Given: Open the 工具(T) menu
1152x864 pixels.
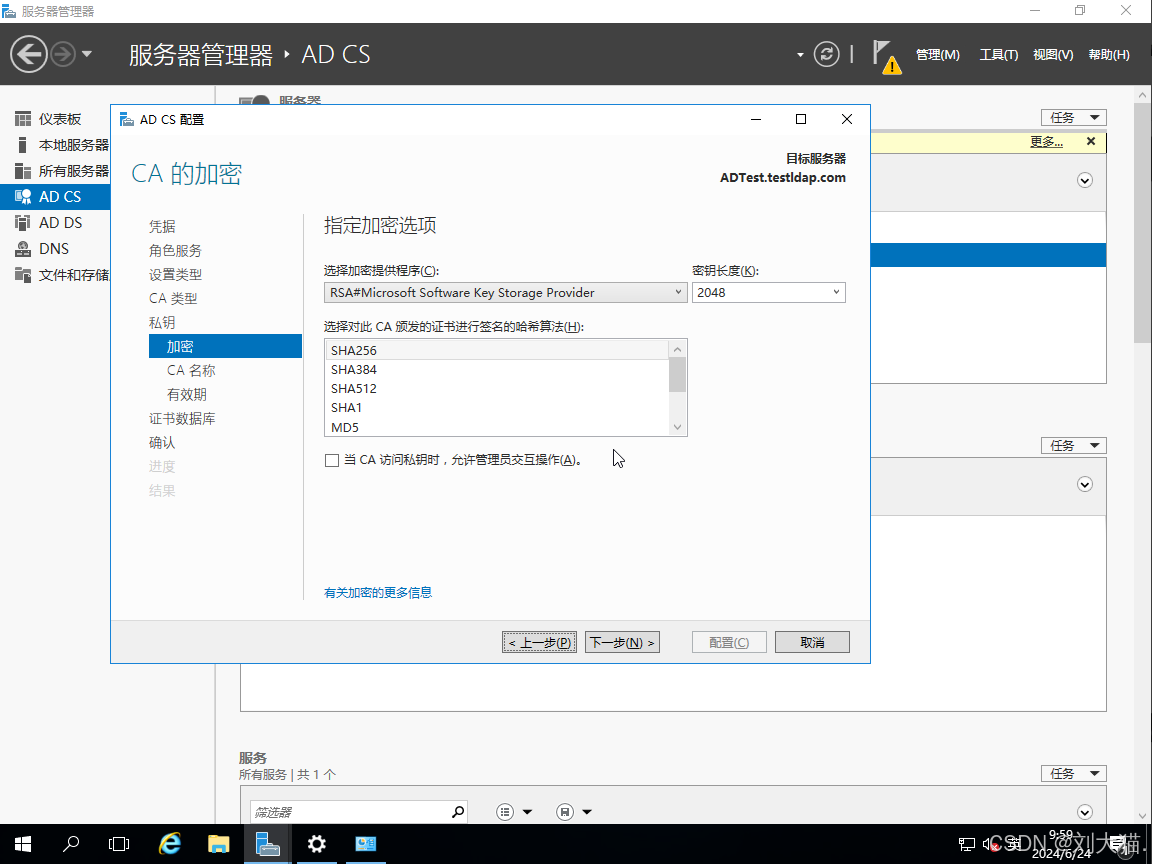Looking at the screenshot, I should point(998,54).
